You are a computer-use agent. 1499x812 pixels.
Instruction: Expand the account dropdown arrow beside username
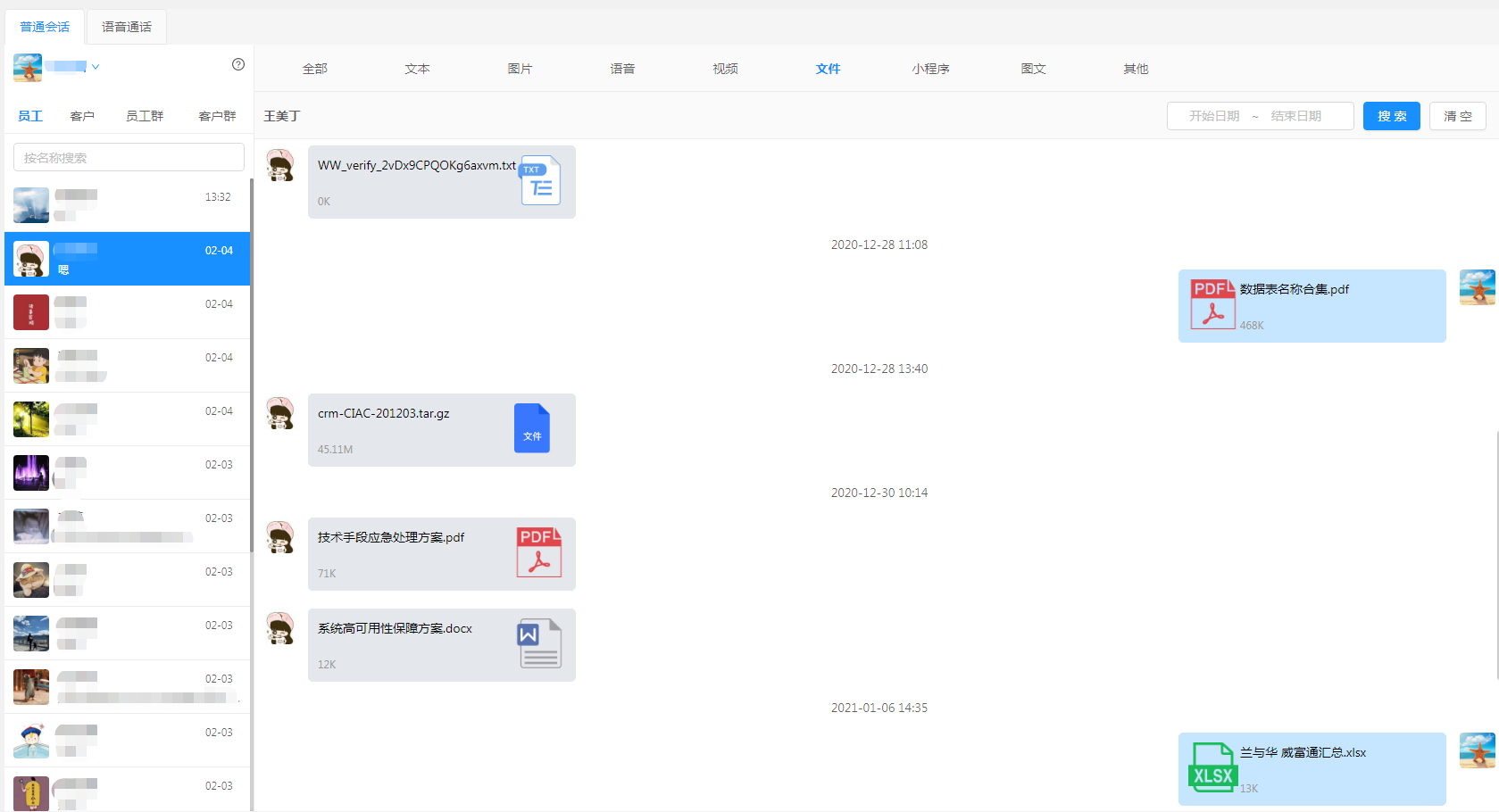click(x=96, y=67)
